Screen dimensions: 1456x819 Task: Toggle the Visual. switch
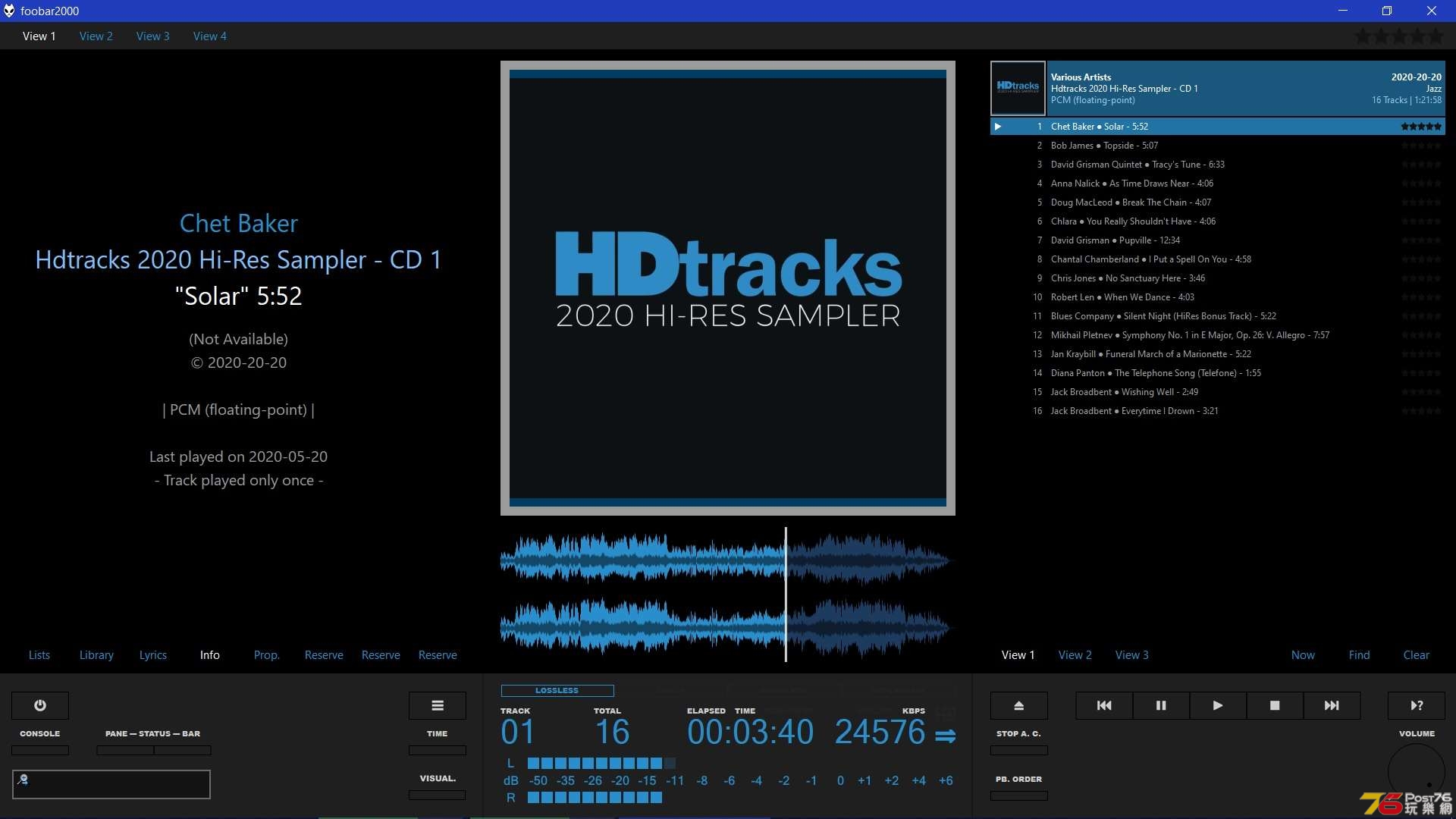click(438, 795)
